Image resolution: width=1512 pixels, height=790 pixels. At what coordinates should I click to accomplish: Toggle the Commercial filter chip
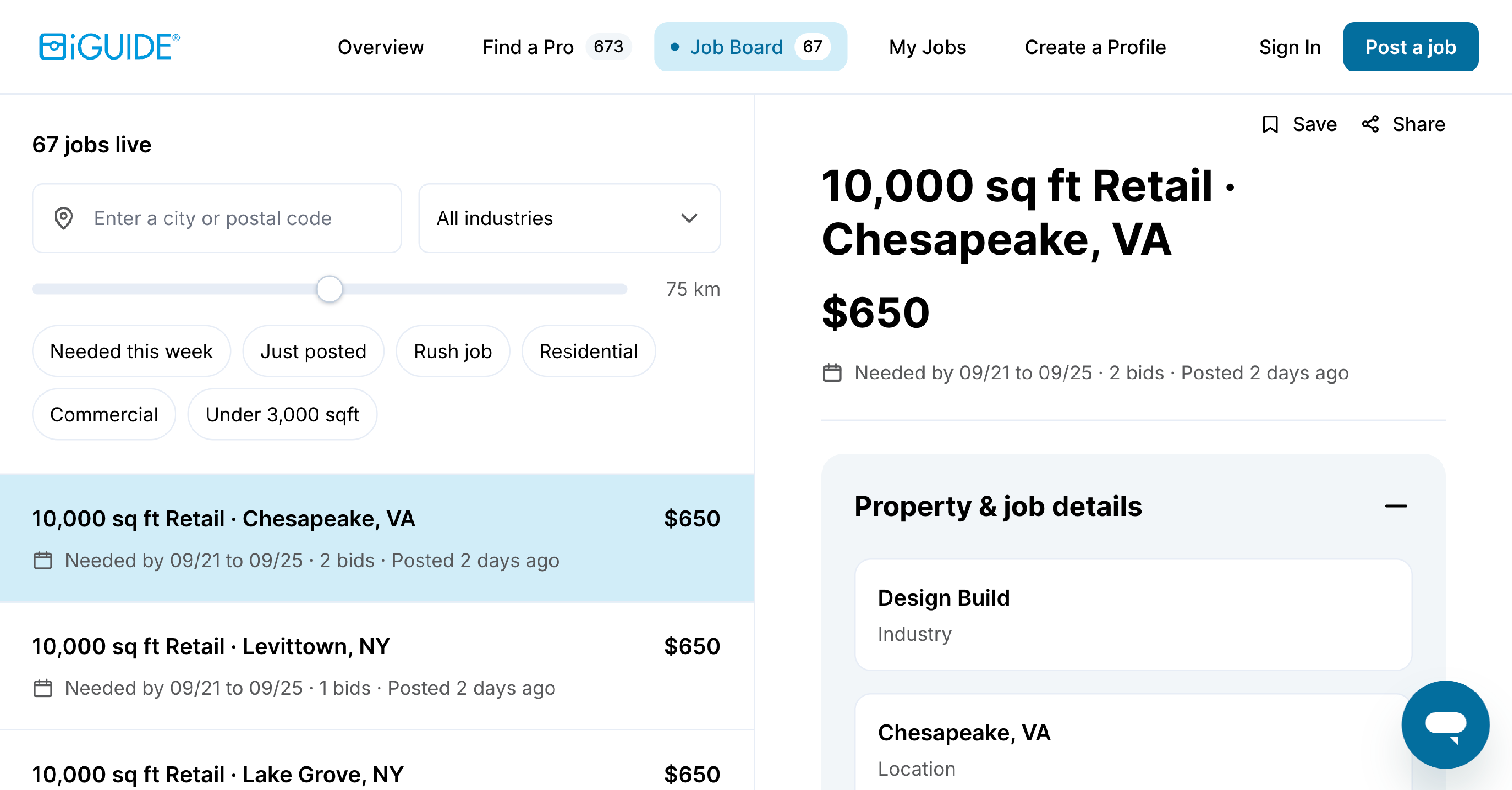(104, 414)
